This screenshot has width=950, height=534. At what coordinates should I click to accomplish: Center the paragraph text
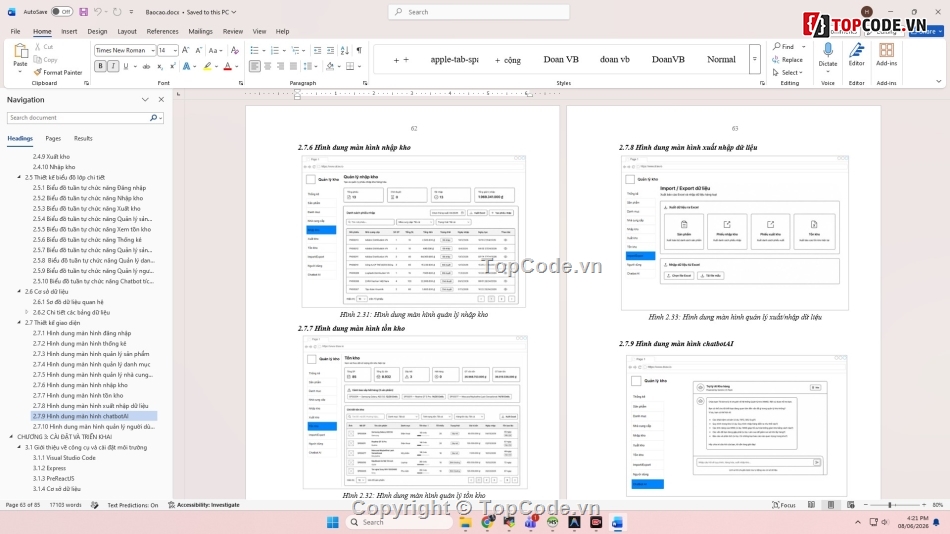click(x=268, y=66)
